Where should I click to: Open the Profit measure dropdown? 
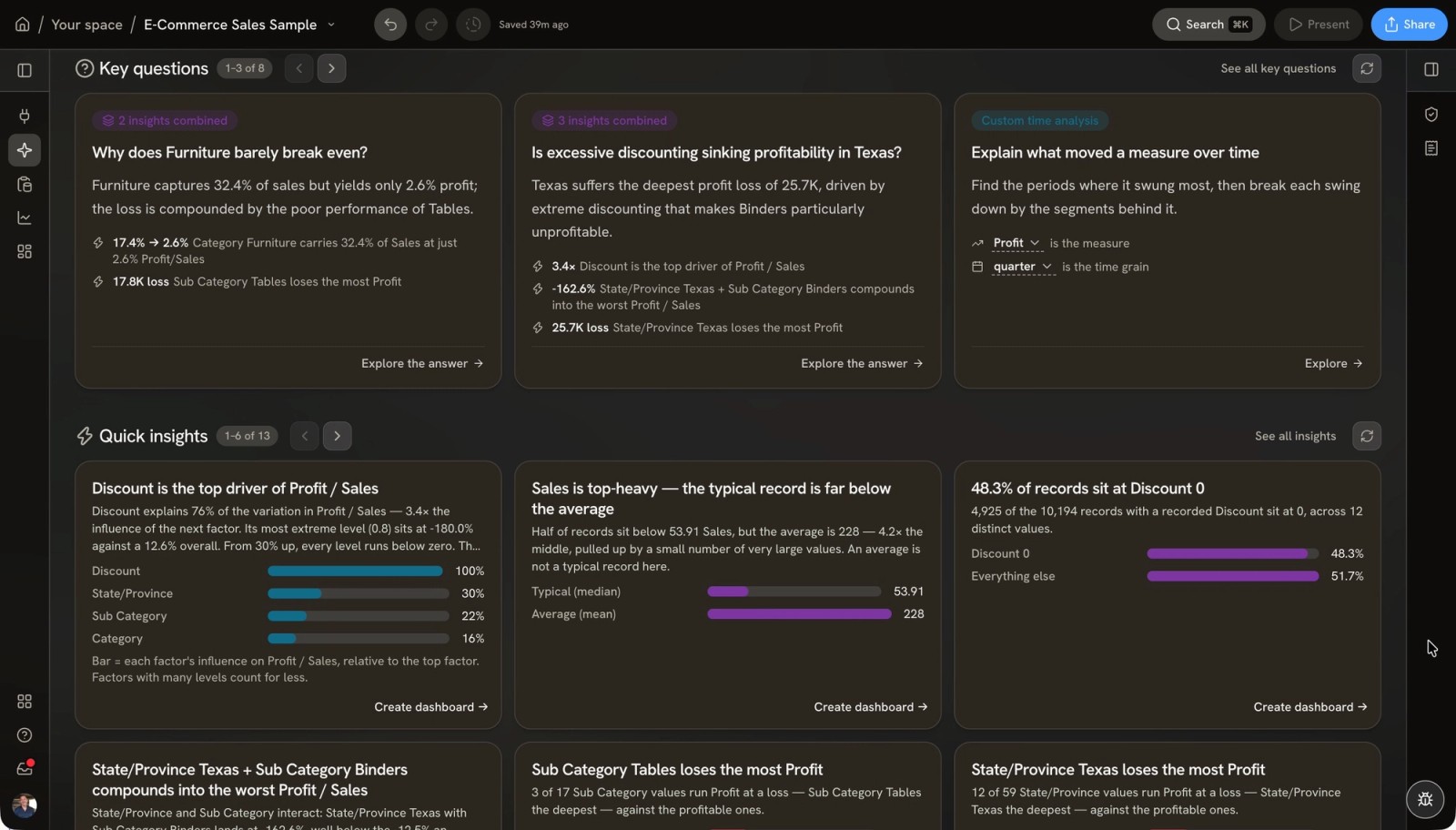[x=1016, y=243]
